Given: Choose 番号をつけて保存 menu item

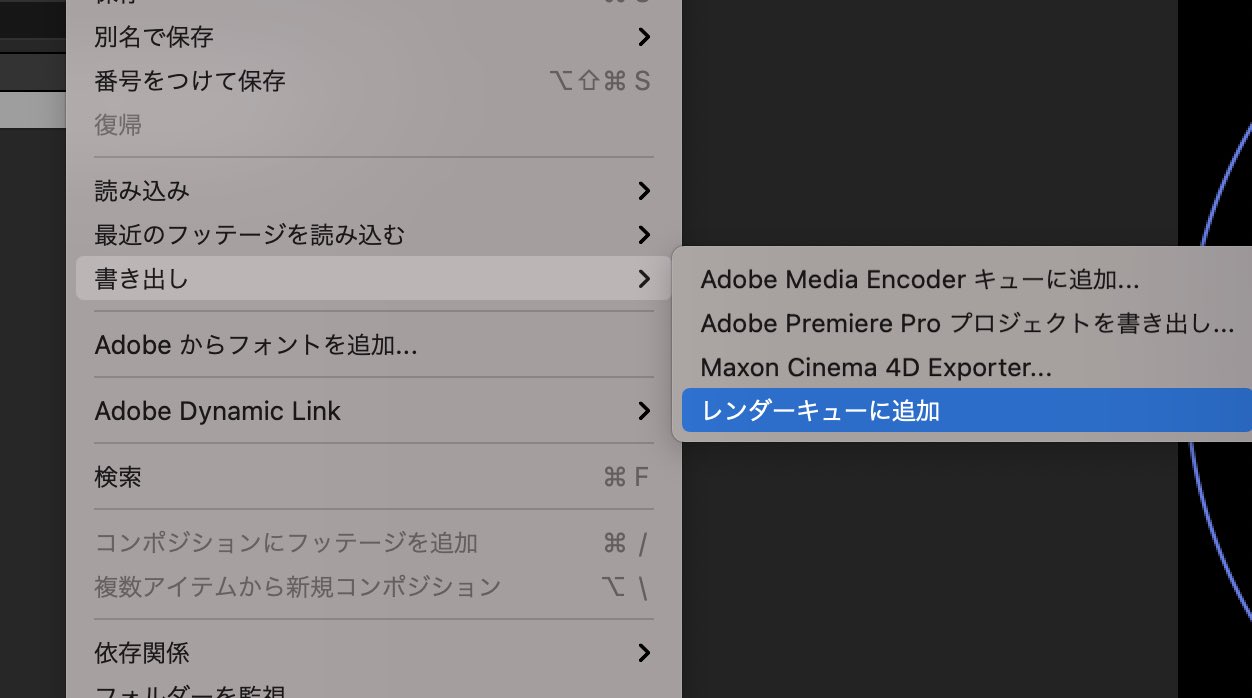Looking at the screenshot, I should 373,81.
